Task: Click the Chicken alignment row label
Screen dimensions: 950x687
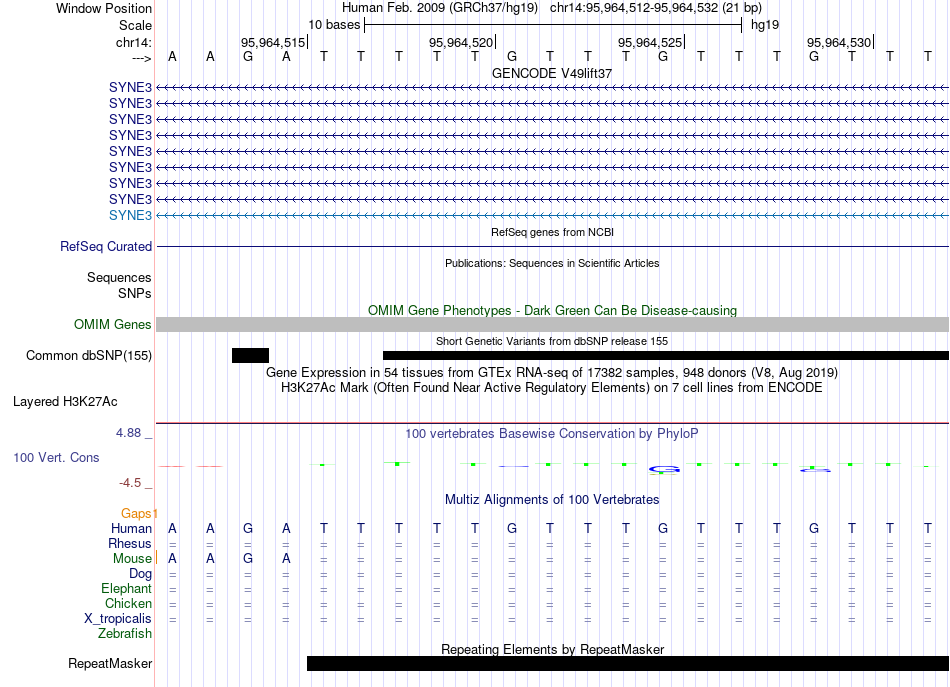Action: click(128, 603)
